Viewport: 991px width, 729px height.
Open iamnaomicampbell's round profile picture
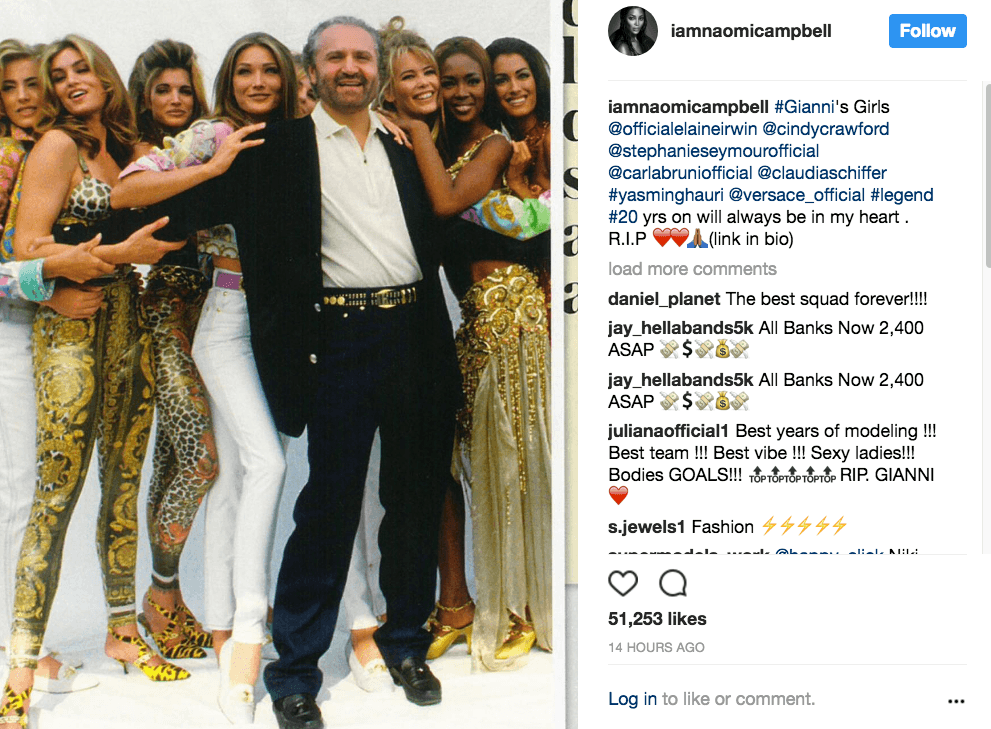[633, 31]
